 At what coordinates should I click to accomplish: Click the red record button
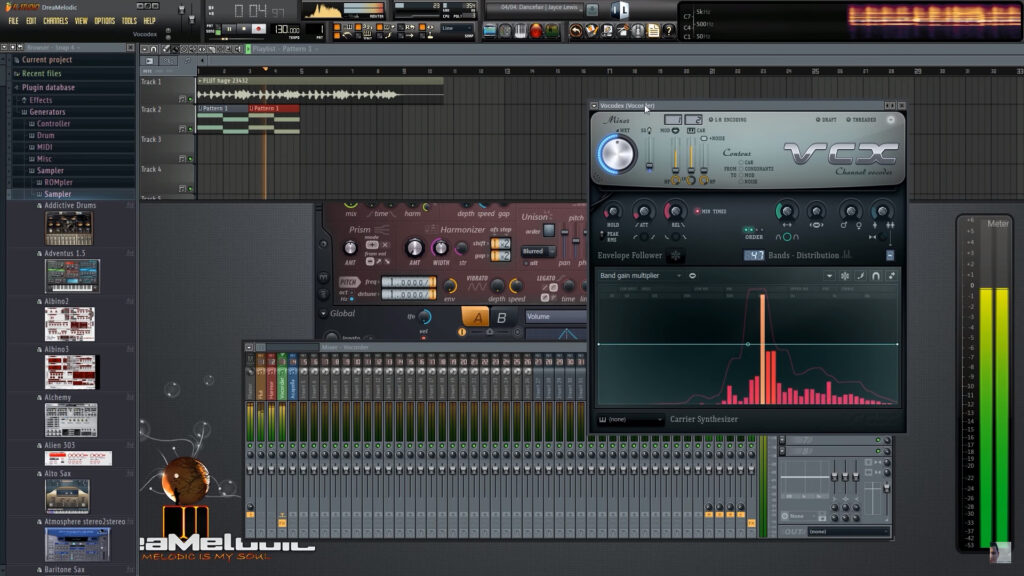(x=259, y=29)
